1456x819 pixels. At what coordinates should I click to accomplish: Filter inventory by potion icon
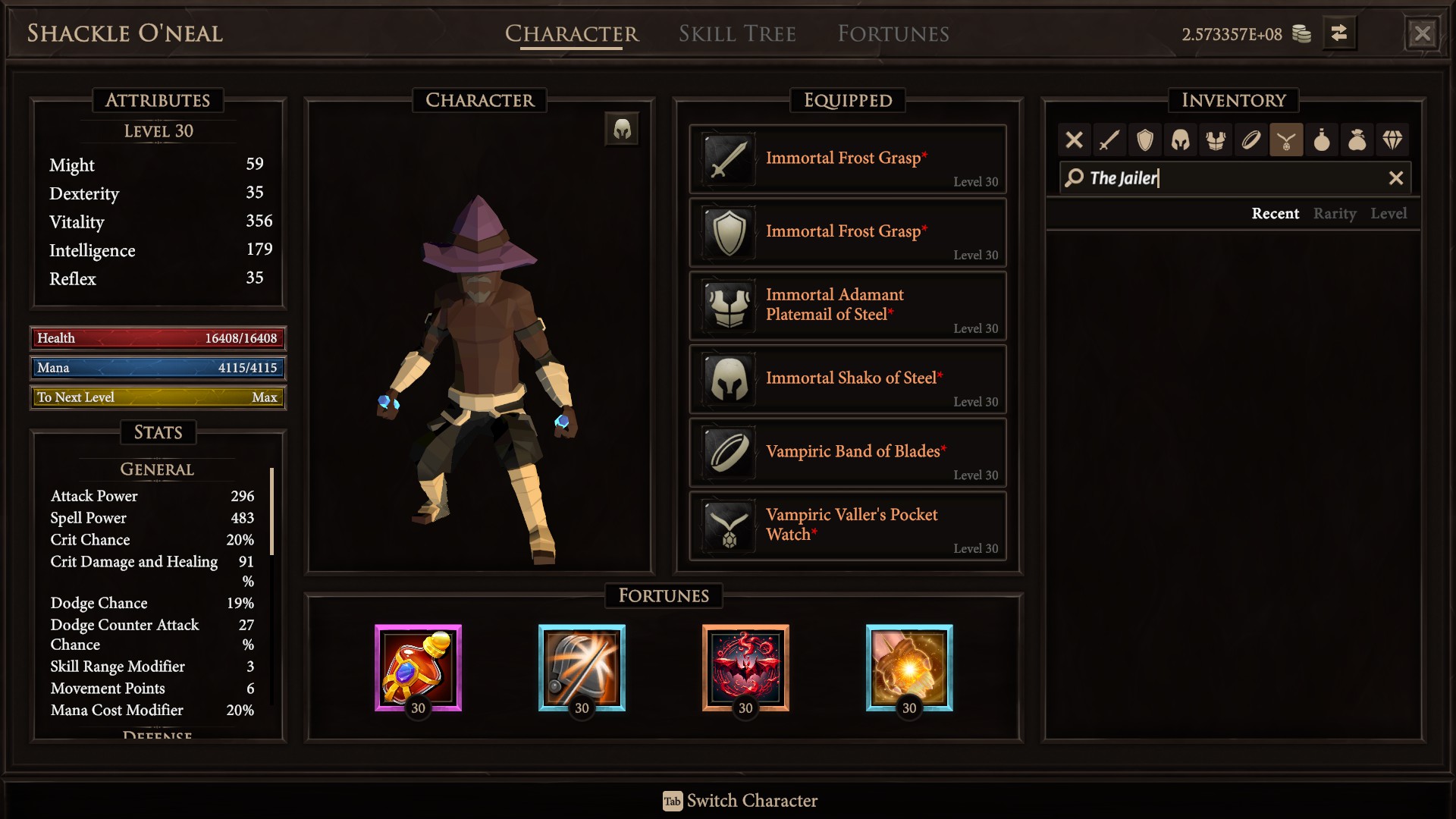coord(1322,140)
